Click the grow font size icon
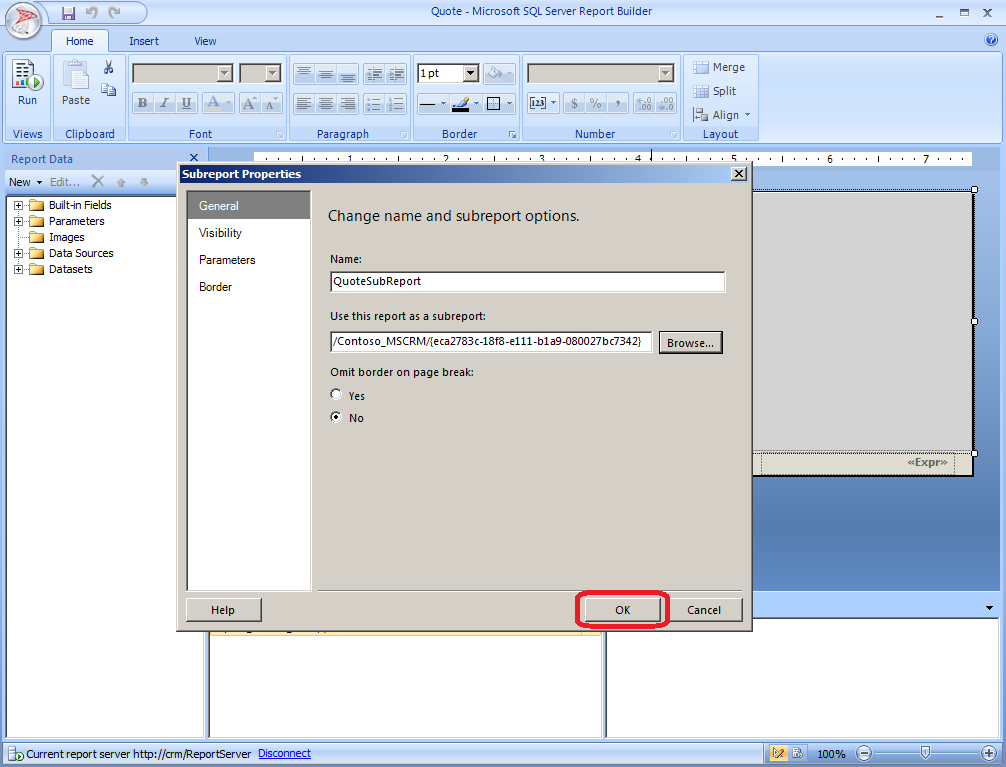Screen dimensions: 1006x767 click(250, 103)
